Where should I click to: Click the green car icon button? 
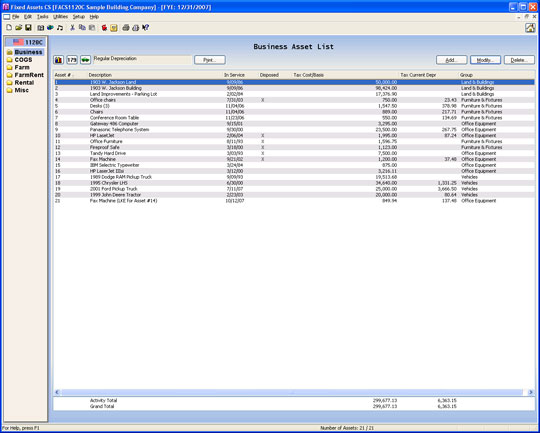[85, 60]
